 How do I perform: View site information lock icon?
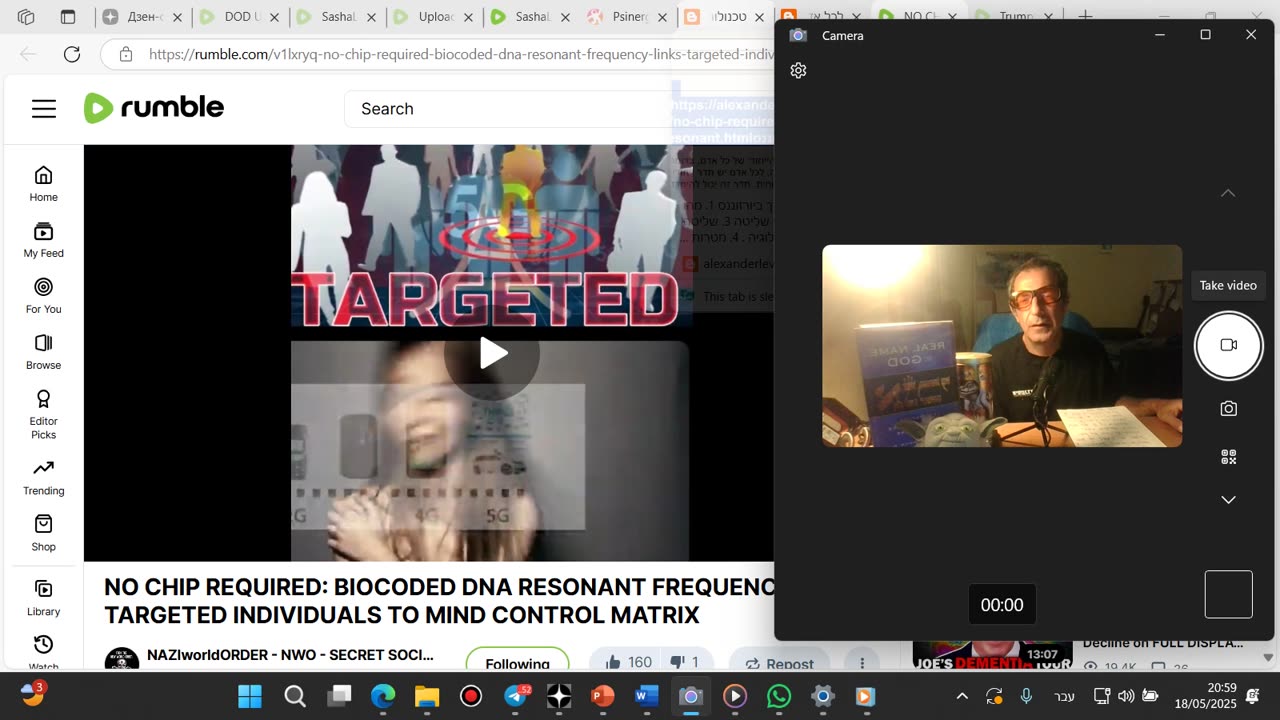[x=126, y=54]
